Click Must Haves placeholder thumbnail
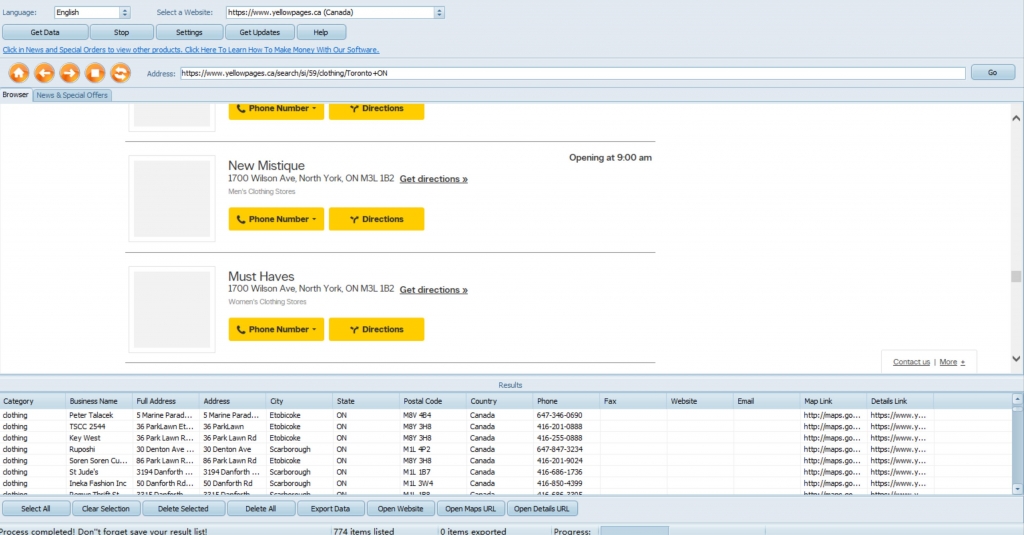Image resolution: width=1024 pixels, height=535 pixels. (x=172, y=309)
